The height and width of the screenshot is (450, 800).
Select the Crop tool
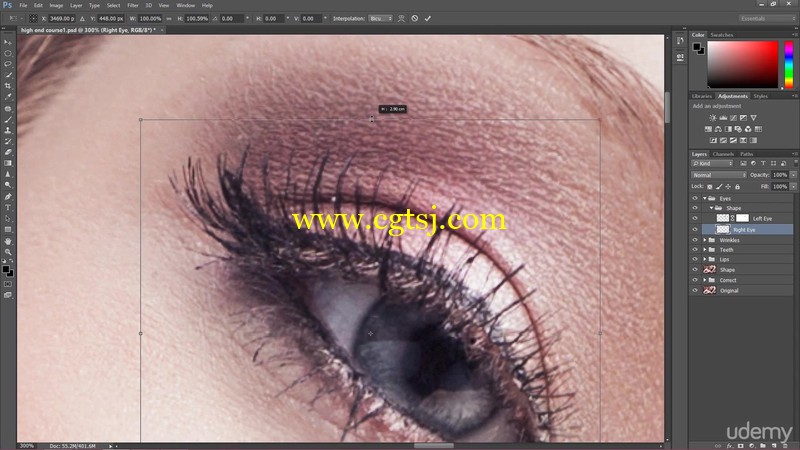pyautogui.click(x=8, y=86)
